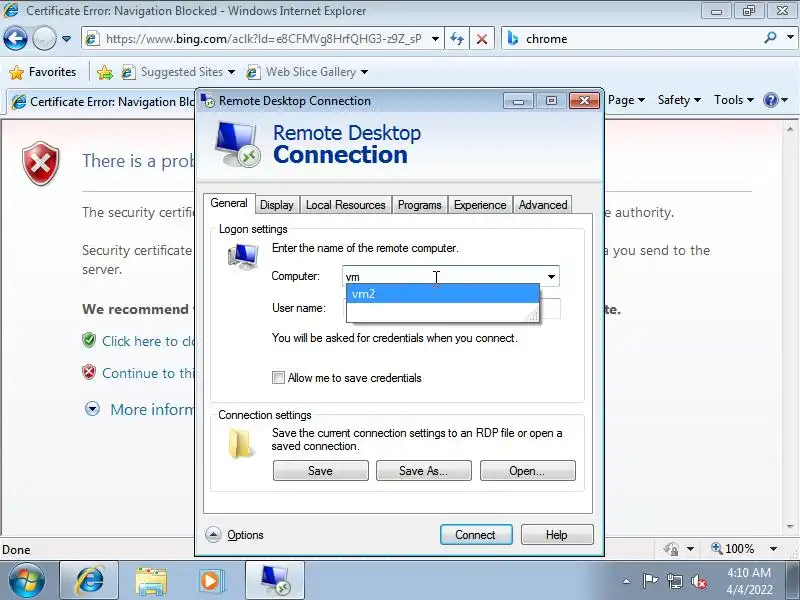The width and height of the screenshot is (800, 600).
Task: Click the Save As... button
Action: pyautogui.click(x=423, y=470)
